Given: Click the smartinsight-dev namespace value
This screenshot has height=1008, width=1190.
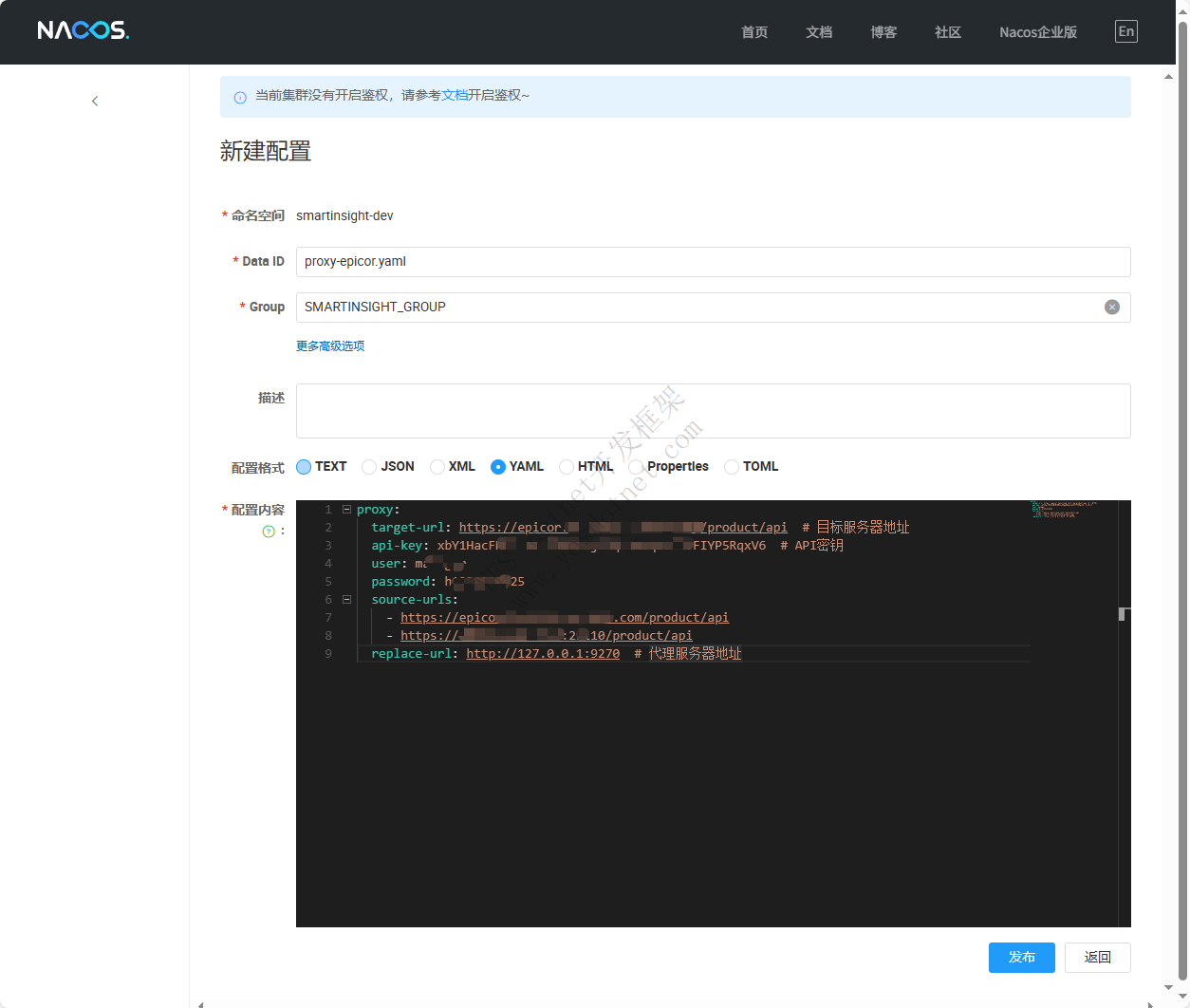Looking at the screenshot, I should pyautogui.click(x=344, y=216).
